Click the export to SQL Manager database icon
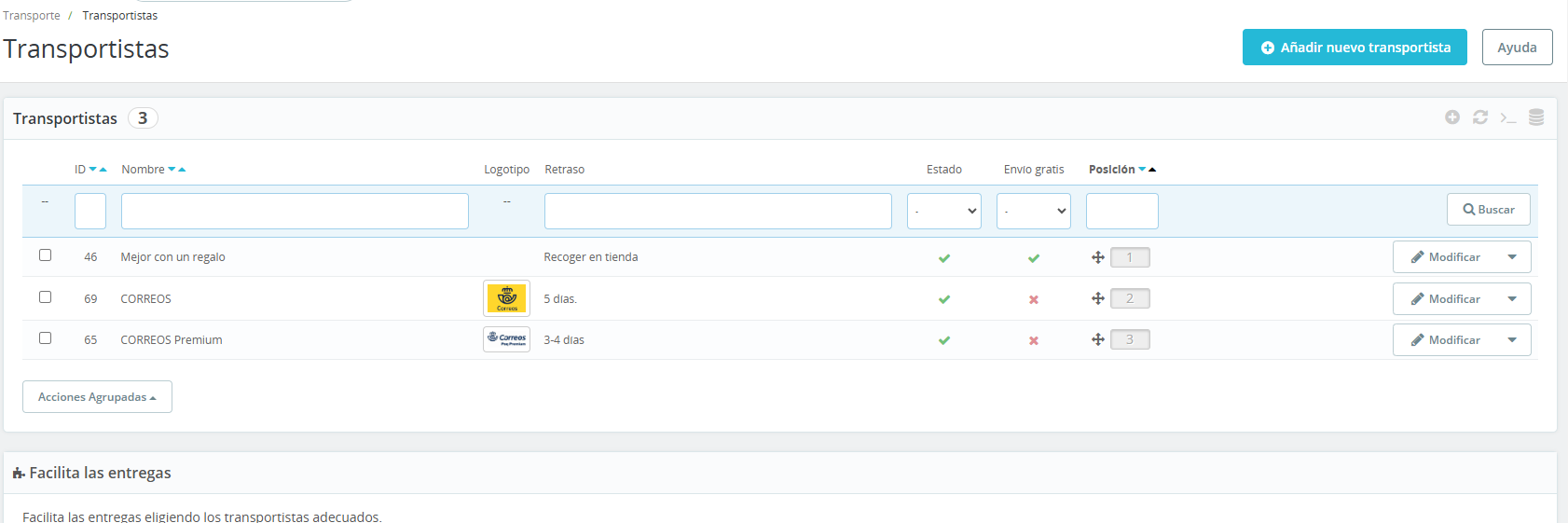The width and height of the screenshot is (1568, 523). point(1536,117)
